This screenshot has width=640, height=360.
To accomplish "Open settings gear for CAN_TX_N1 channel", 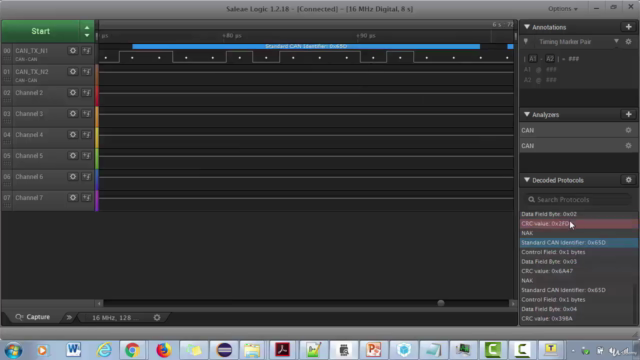I will tap(73, 51).
